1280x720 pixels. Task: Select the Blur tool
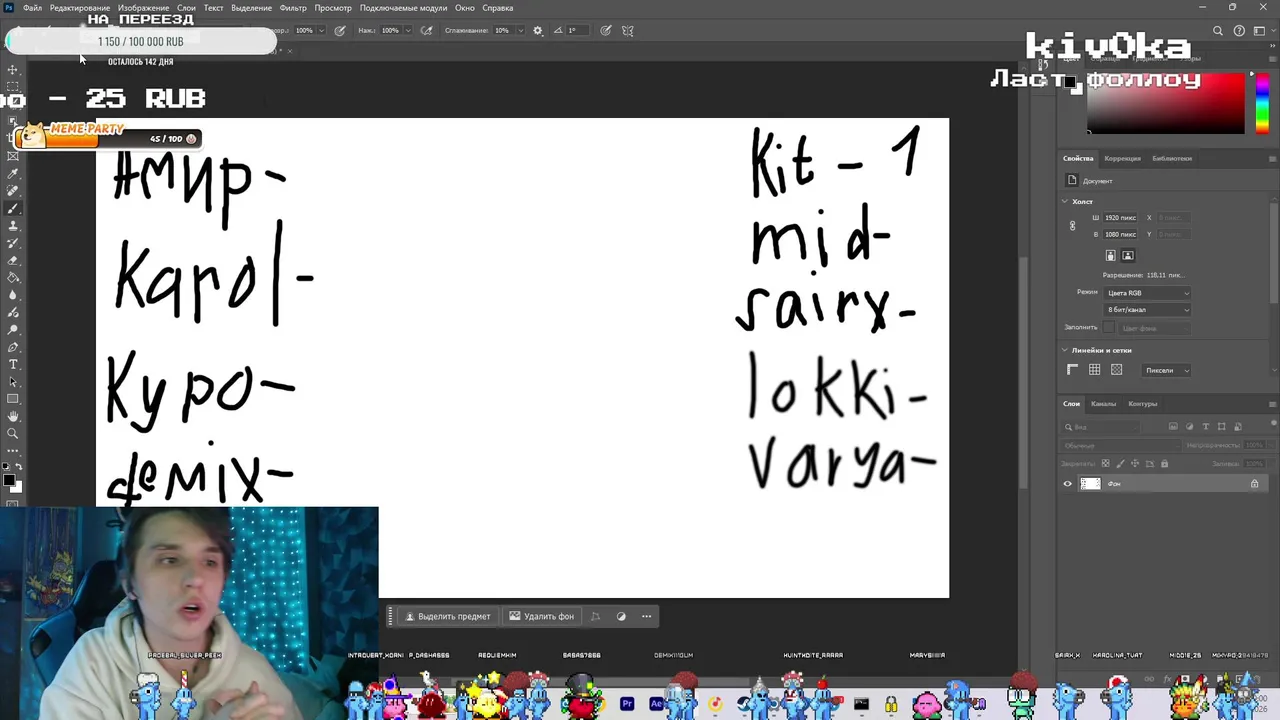coord(13,295)
